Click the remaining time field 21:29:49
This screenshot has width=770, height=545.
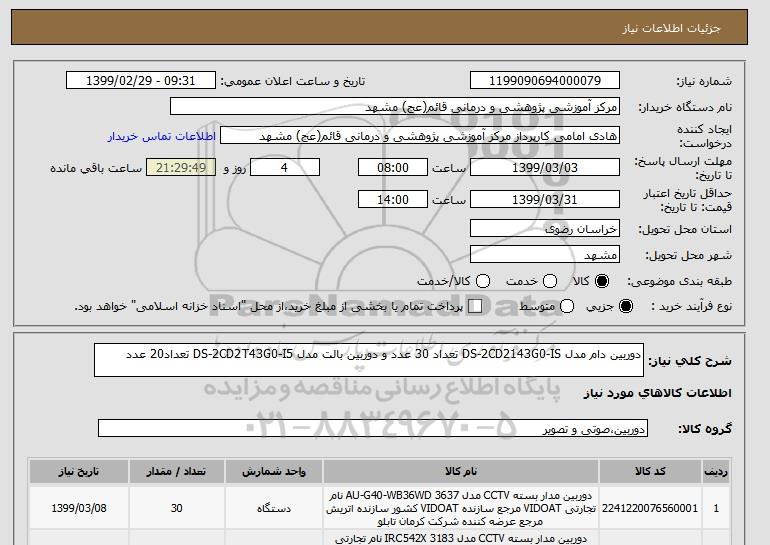pyautogui.click(x=181, y=167)
